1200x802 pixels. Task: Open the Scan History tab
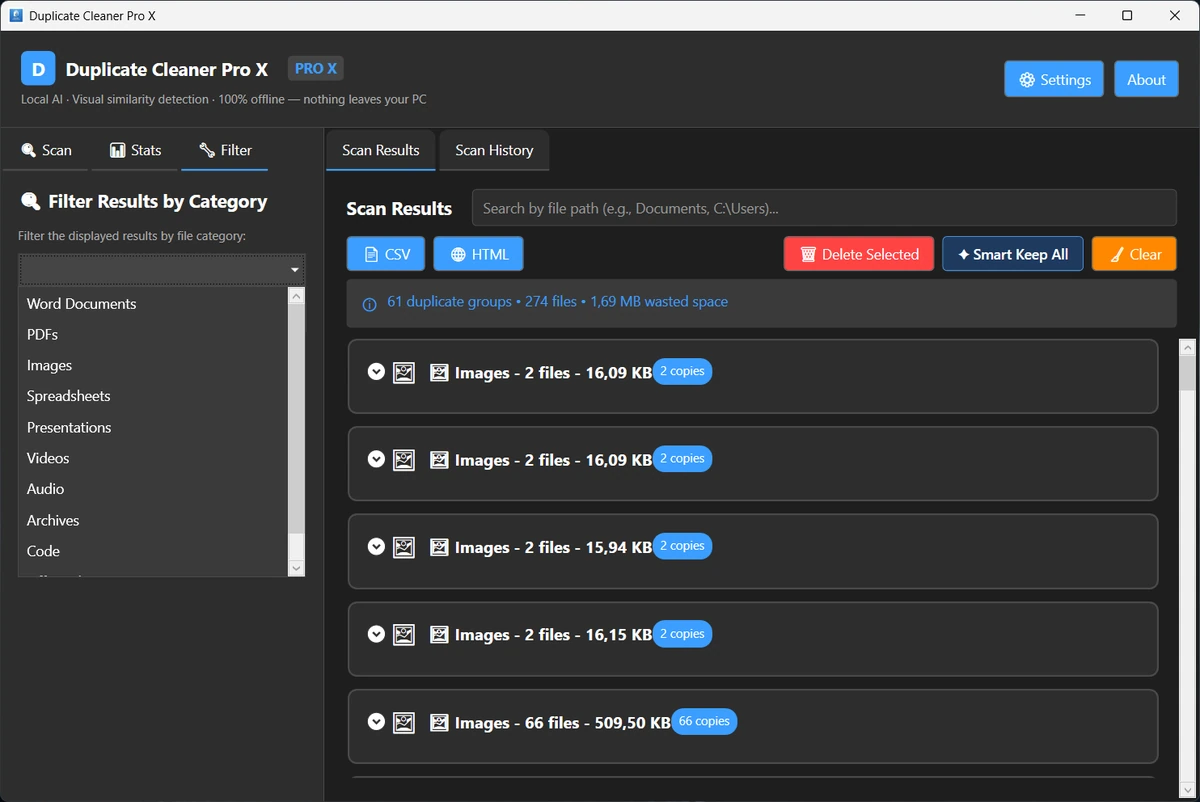click(494, 150)
